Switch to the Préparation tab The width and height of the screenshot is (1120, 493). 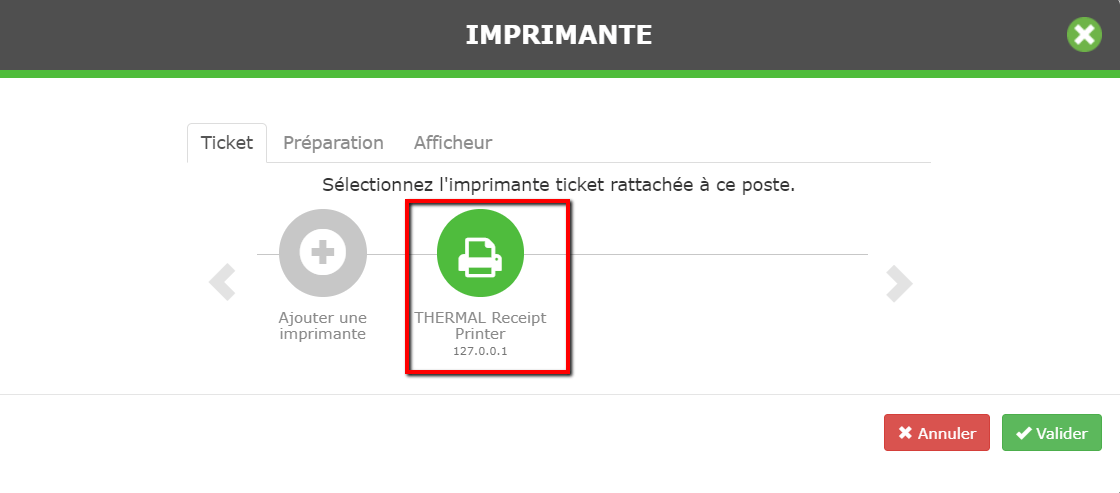pos(334,143)
